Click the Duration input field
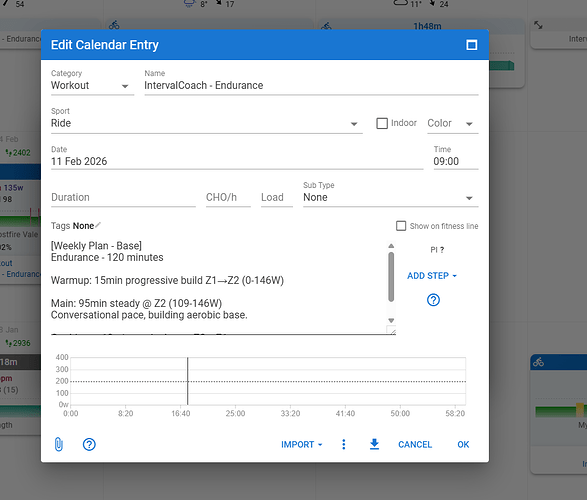587x500 pixels. pyautogui.click(x=123, y=198)
